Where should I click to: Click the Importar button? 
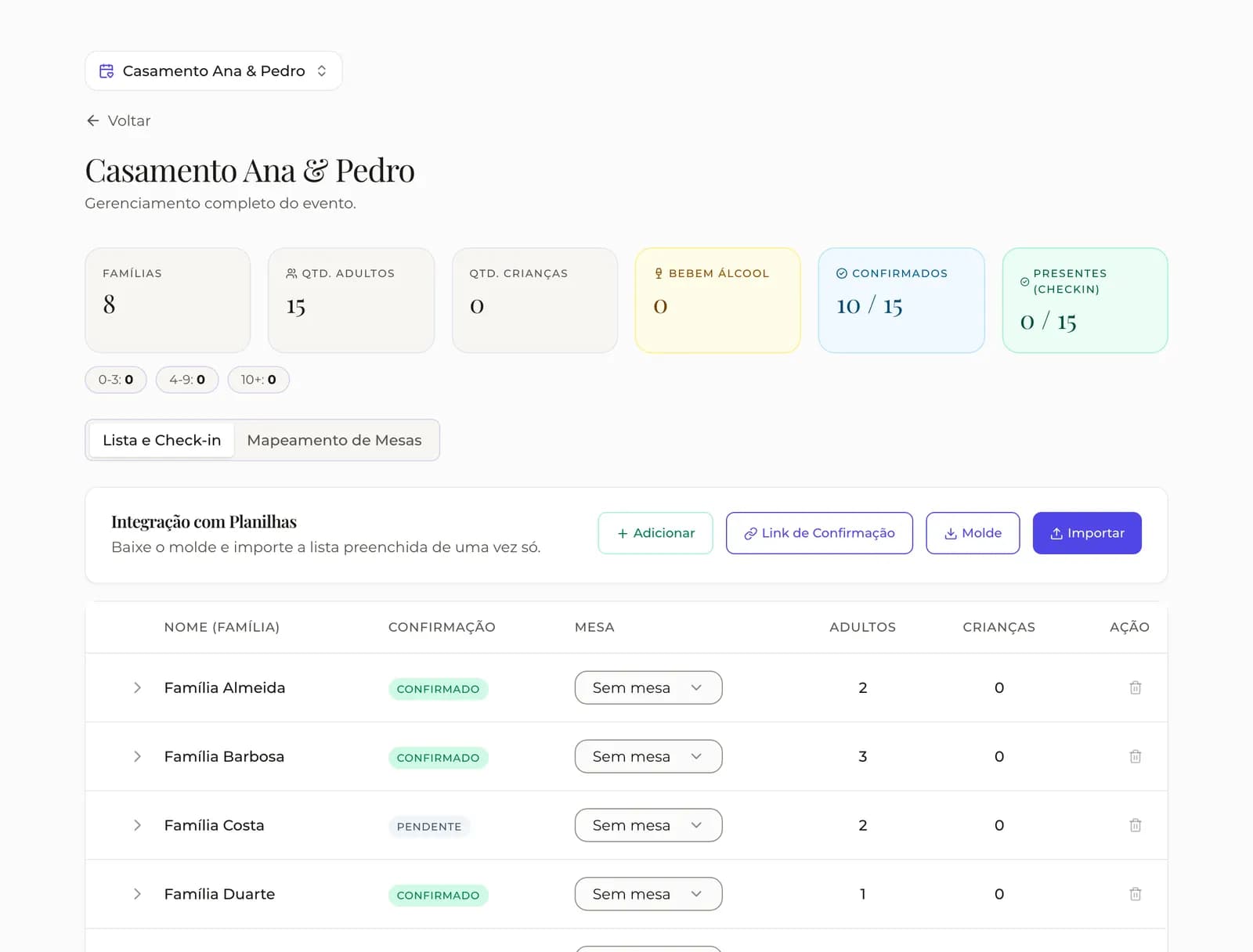click(x=1087, y=533)
